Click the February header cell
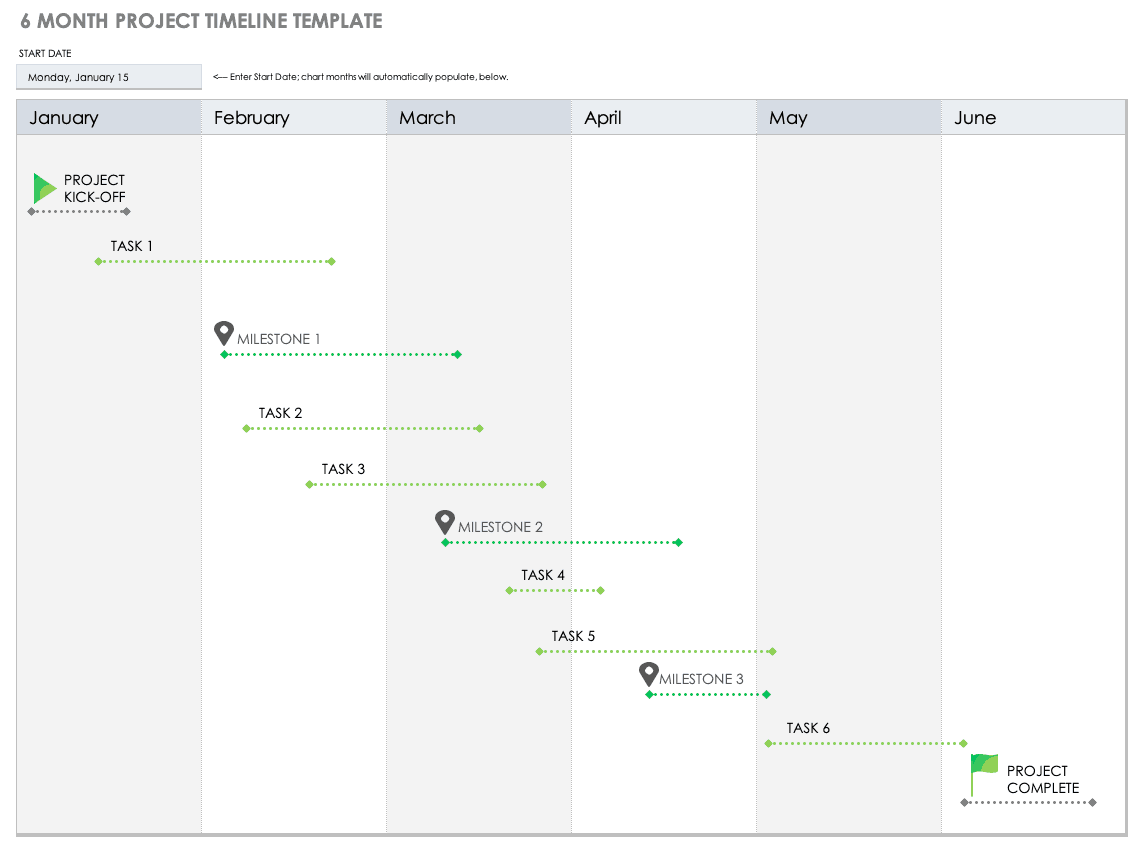Screen dimensions: 1145x864 coord(251,117)
